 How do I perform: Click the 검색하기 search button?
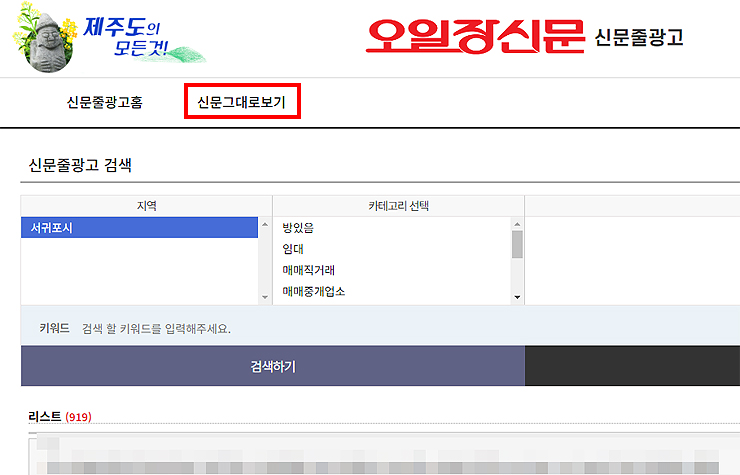tap(273, 366)
